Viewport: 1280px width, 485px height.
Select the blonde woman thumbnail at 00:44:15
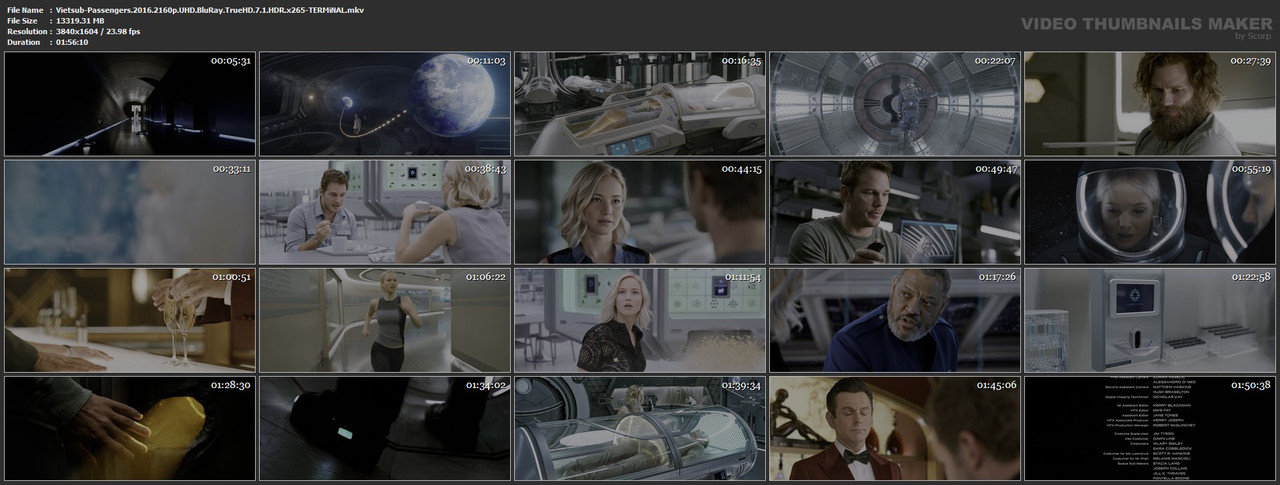coord(640,212)
